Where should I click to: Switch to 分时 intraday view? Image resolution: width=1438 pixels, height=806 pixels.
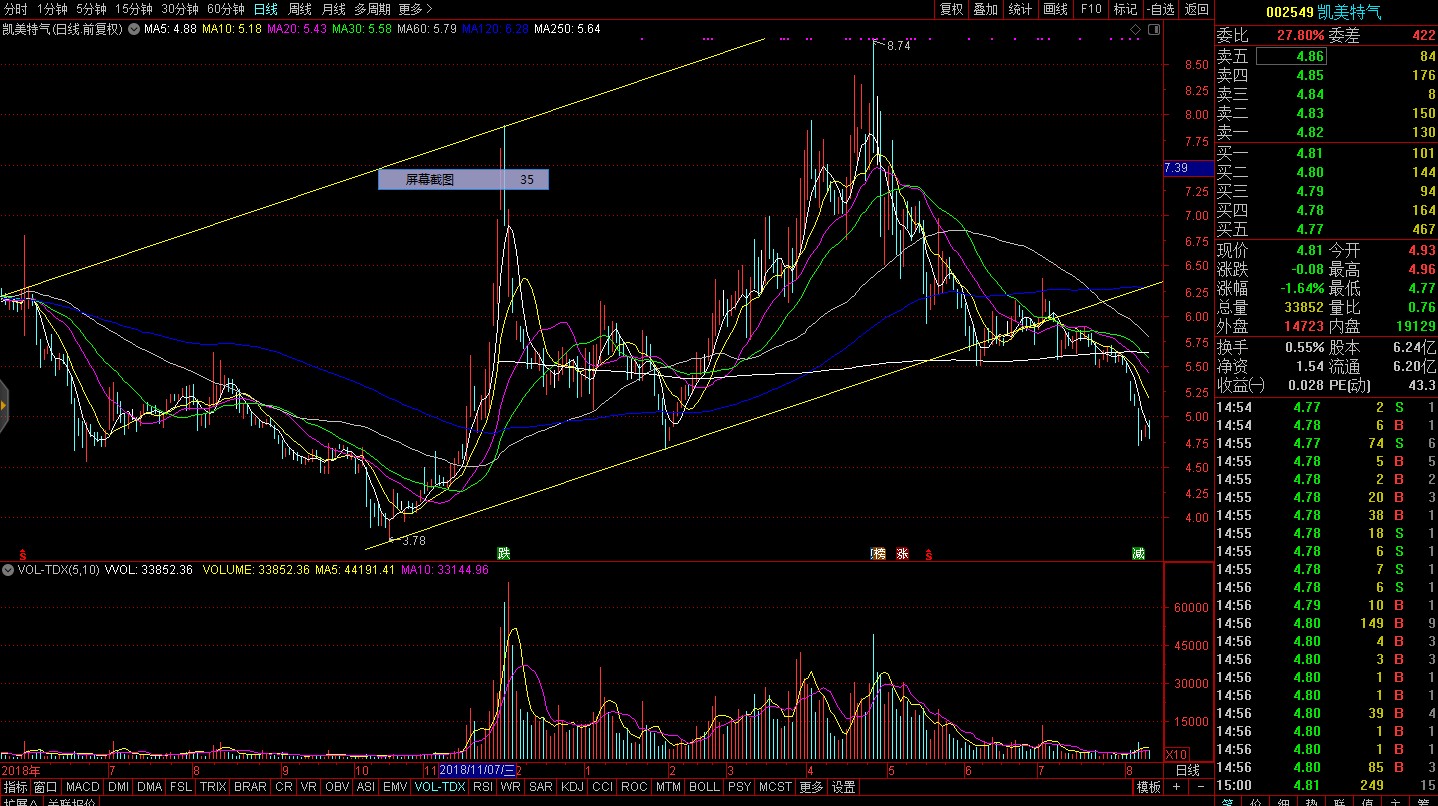(16, 9)
